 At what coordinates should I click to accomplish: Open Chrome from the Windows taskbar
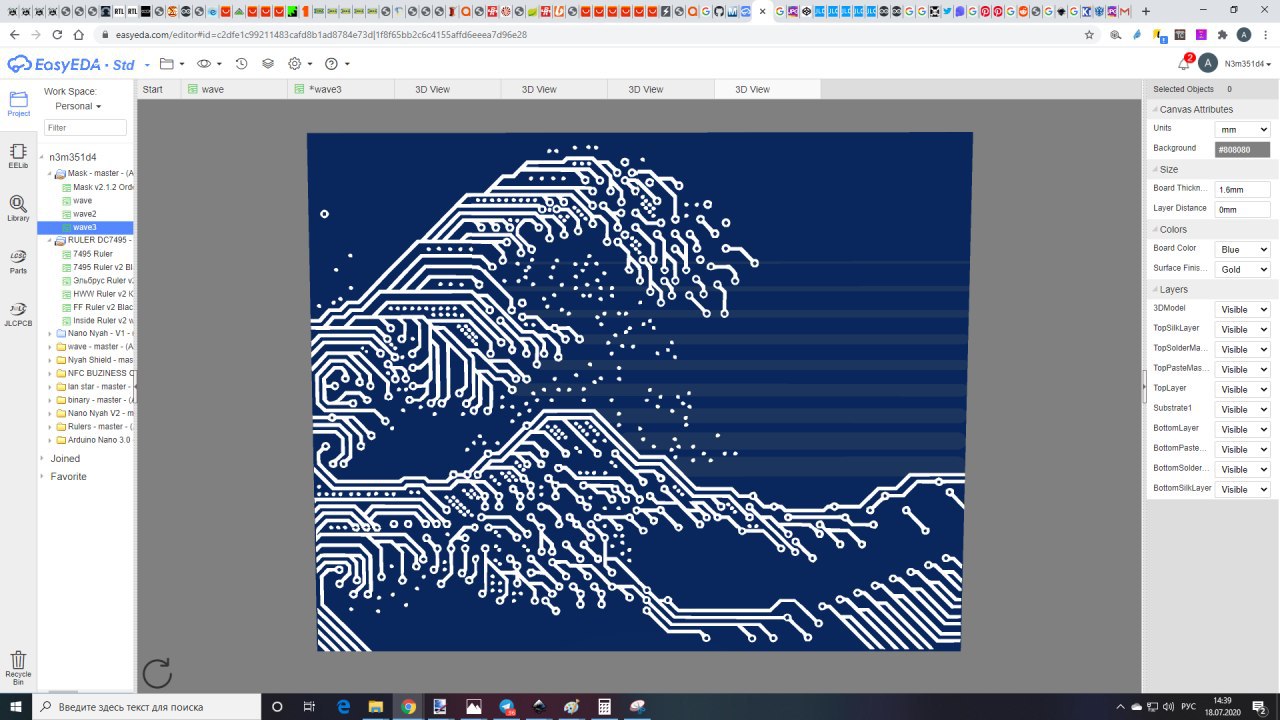[408, 706]
